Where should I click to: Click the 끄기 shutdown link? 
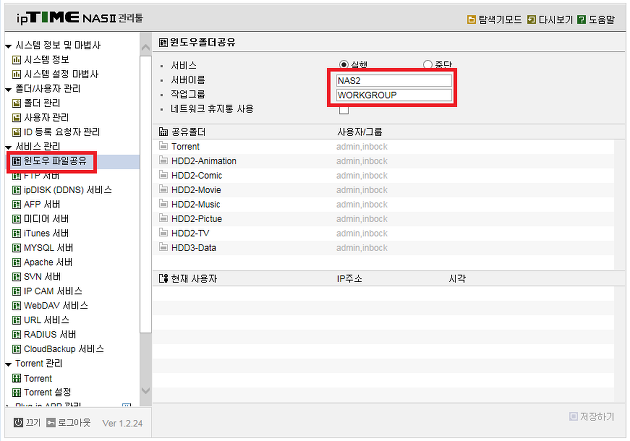[x=33, y=423]
